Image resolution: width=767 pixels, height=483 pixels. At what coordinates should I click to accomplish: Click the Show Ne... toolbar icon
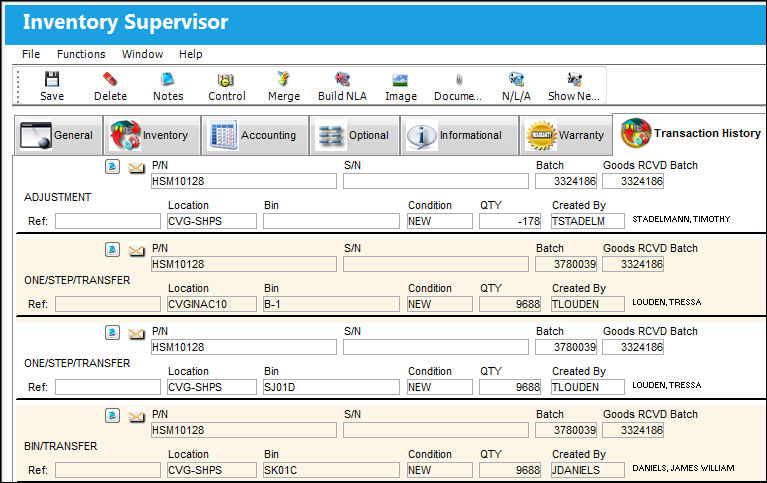(x=574, y=79)
